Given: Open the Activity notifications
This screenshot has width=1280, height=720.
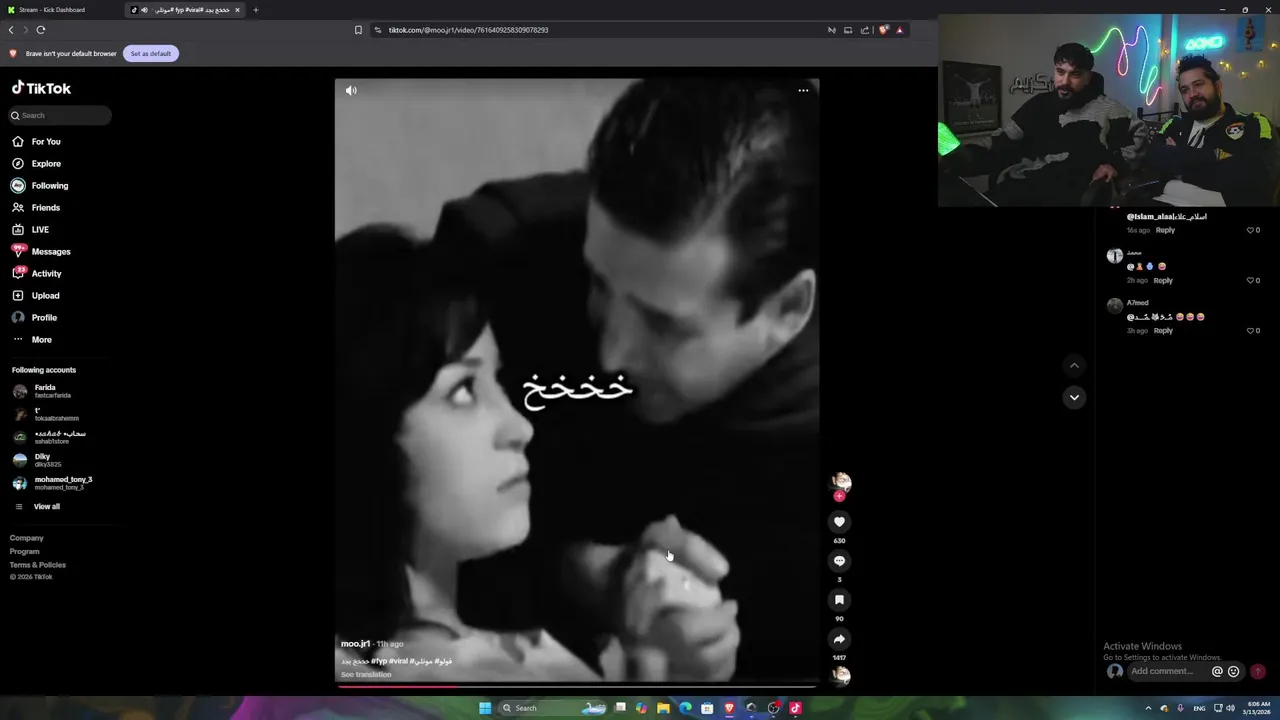Looking at the screenshot, I should coord(37,273).
